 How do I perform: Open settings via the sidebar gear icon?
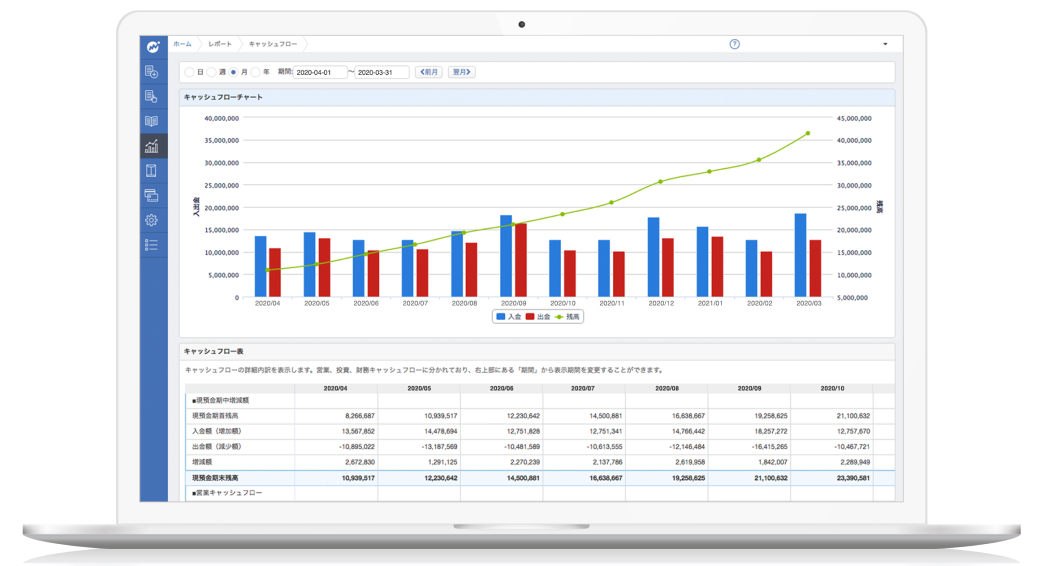coord(152,220)
